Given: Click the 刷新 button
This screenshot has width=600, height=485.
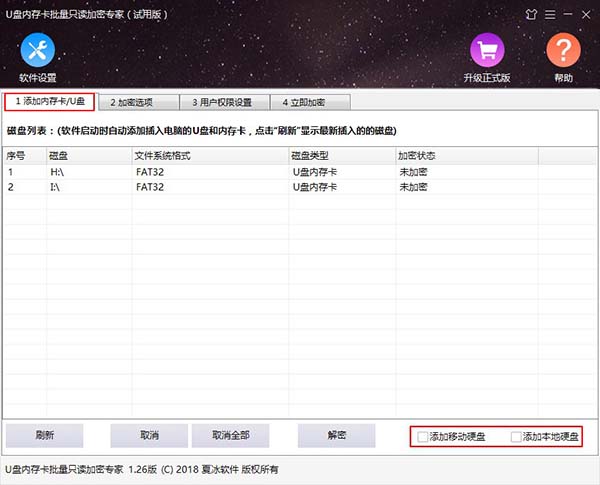Looking at the screenshot, I should (44, 436).
